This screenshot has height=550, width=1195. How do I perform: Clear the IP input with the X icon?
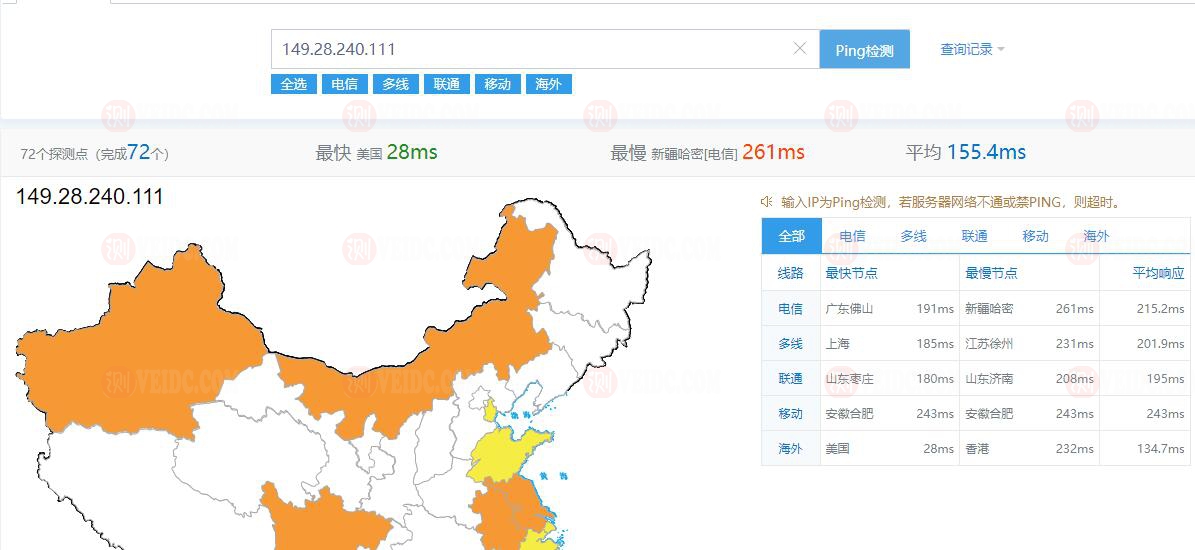(799, 49)
